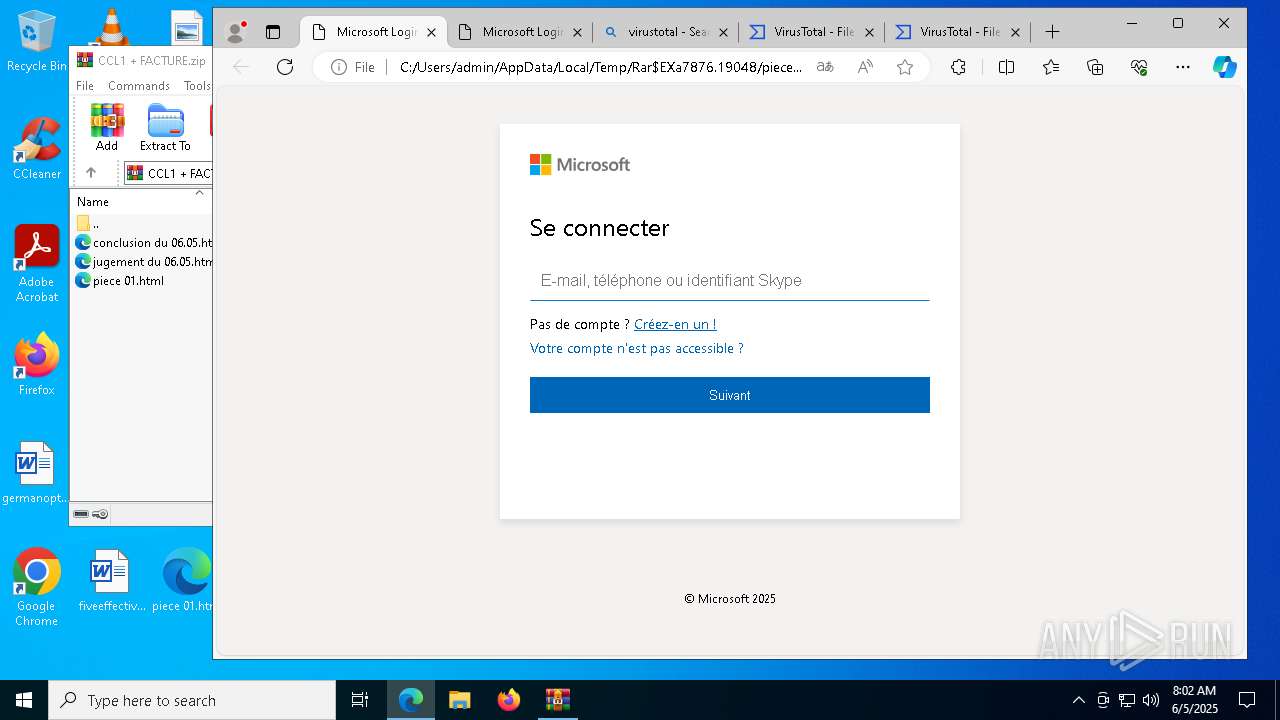The height and width of the screenshot is (720, 1280).
Task: Open the volume control in tray
Action: [x=1151, y=700]
